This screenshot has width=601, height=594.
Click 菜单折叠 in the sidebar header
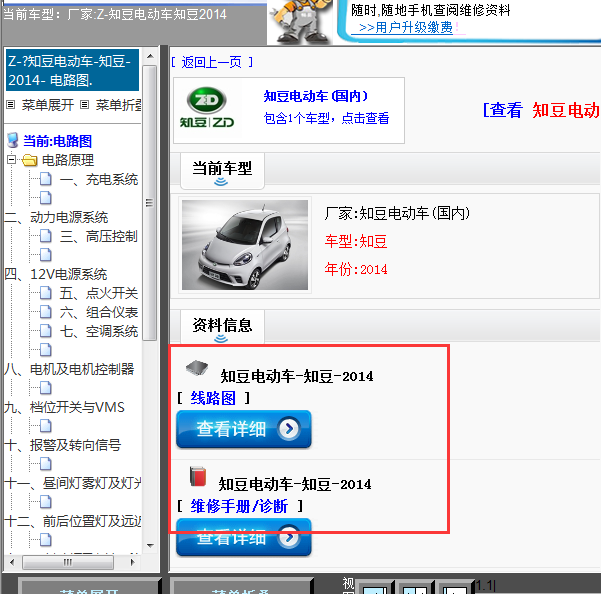pyautogui.click(x=118, y=105)
